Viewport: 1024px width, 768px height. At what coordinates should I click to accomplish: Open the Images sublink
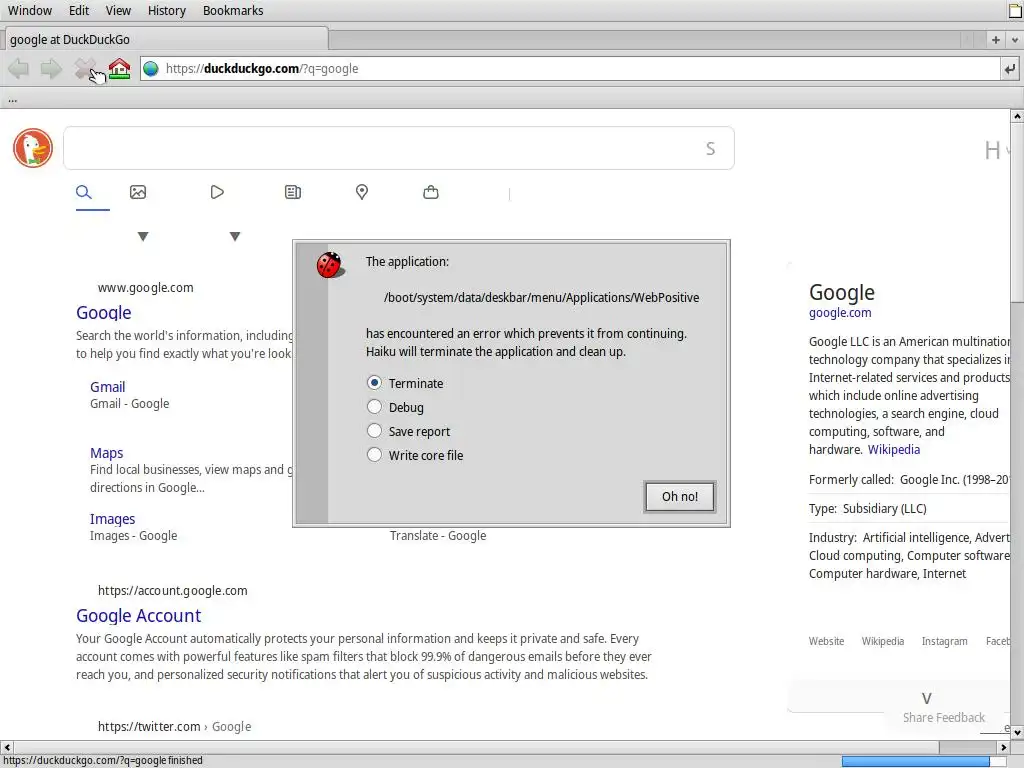pyautogui.click(x=112, y=519)
